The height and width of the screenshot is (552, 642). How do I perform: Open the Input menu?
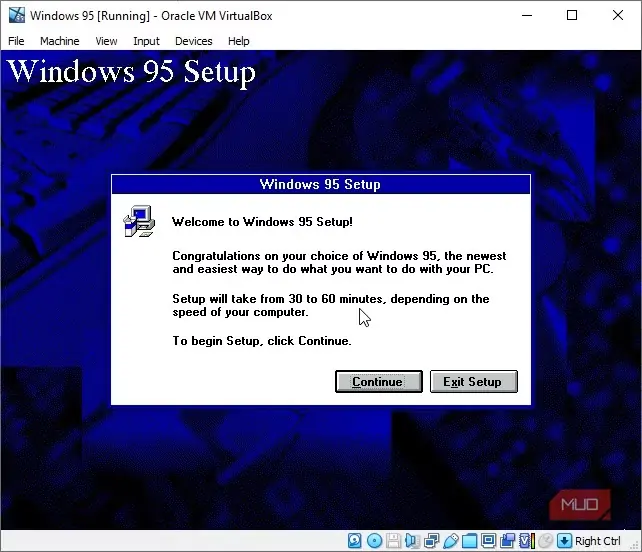pos(146,41)
